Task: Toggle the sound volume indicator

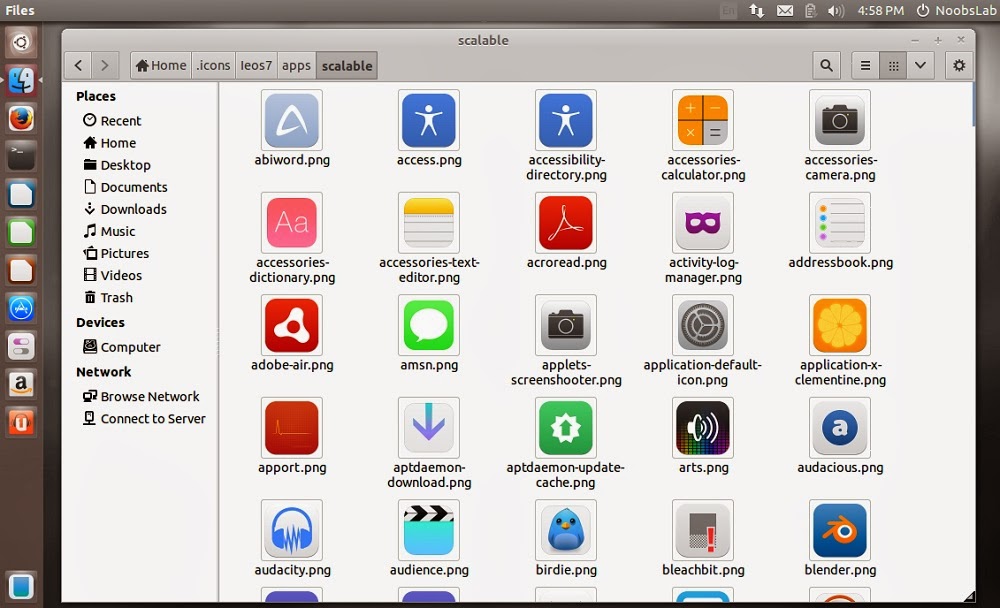Action: click(836, 10)
